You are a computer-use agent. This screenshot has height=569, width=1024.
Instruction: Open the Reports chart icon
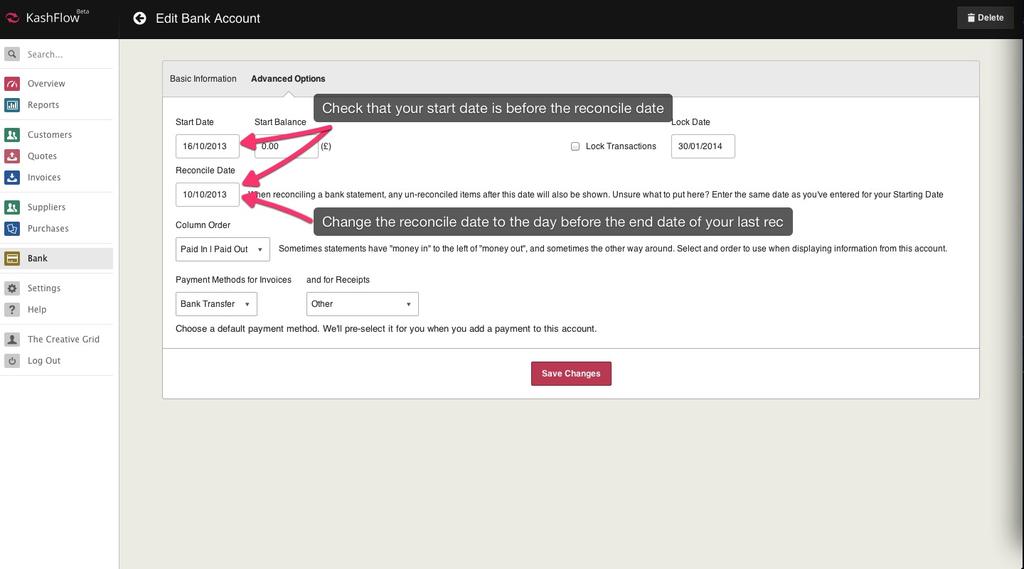coord(12,105)
